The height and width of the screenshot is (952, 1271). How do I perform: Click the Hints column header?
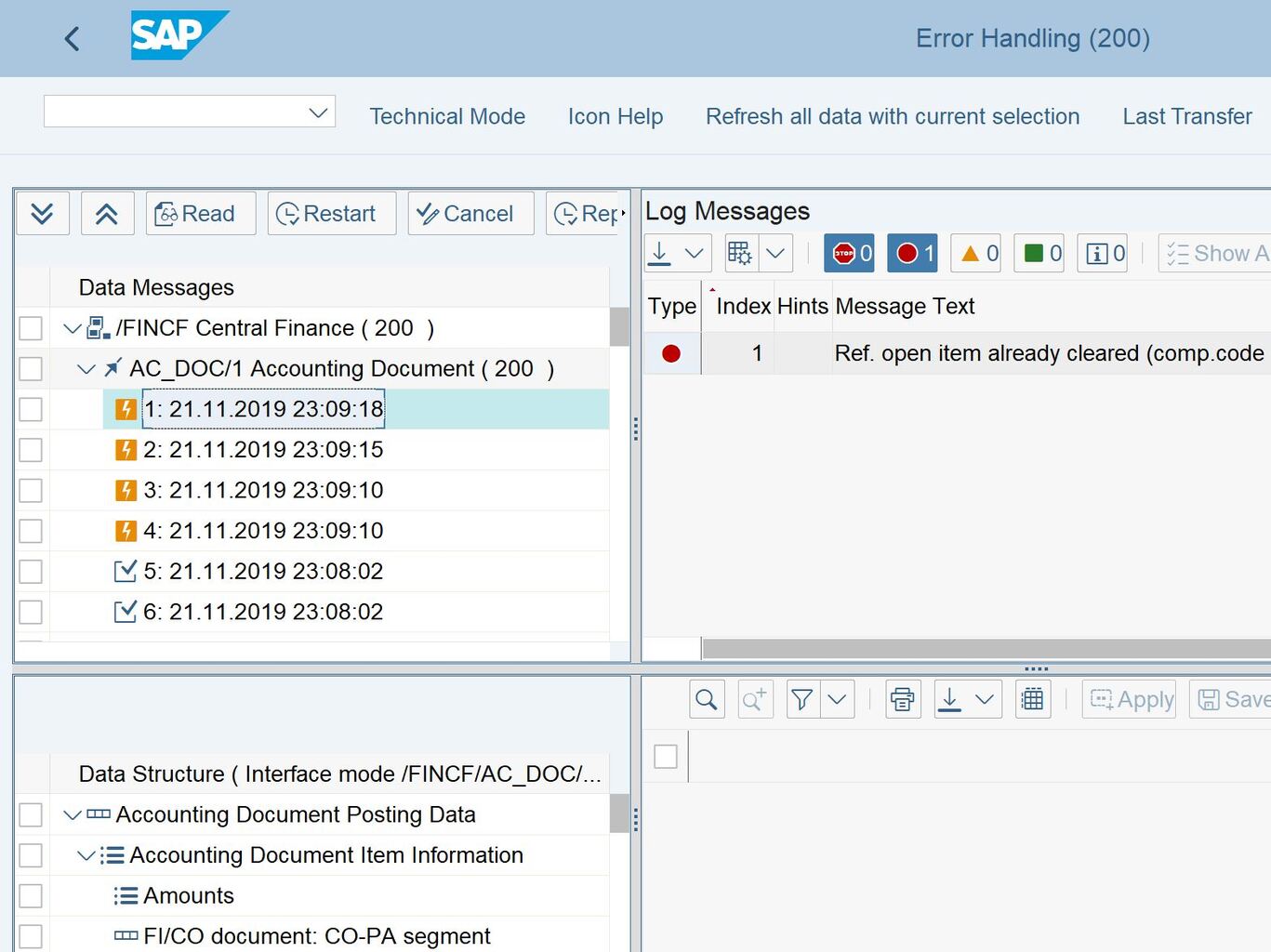(802, 306)
